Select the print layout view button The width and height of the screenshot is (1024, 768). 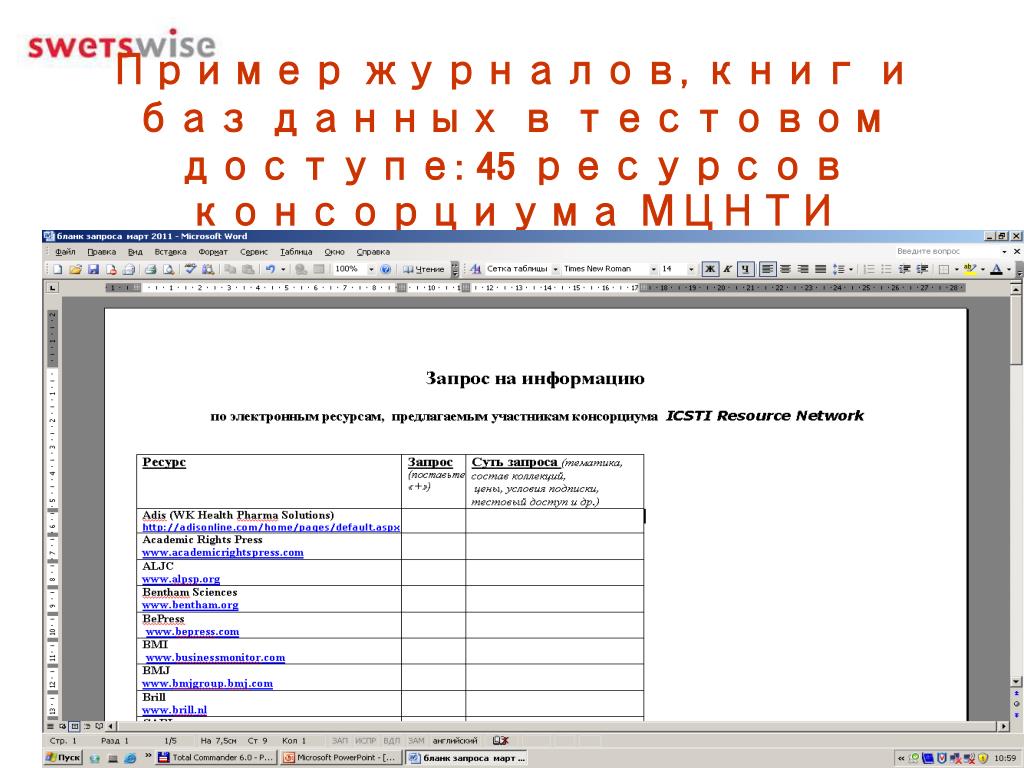coord(75,726)
